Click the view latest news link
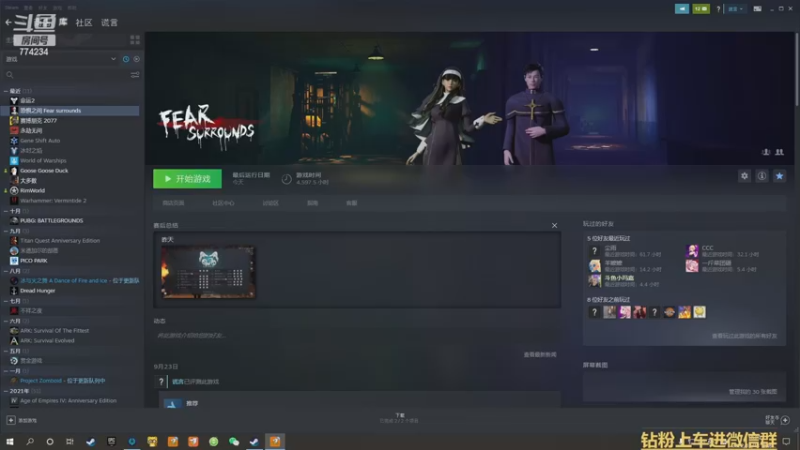This screenshot has width=800, height=450. pos(540,355)
